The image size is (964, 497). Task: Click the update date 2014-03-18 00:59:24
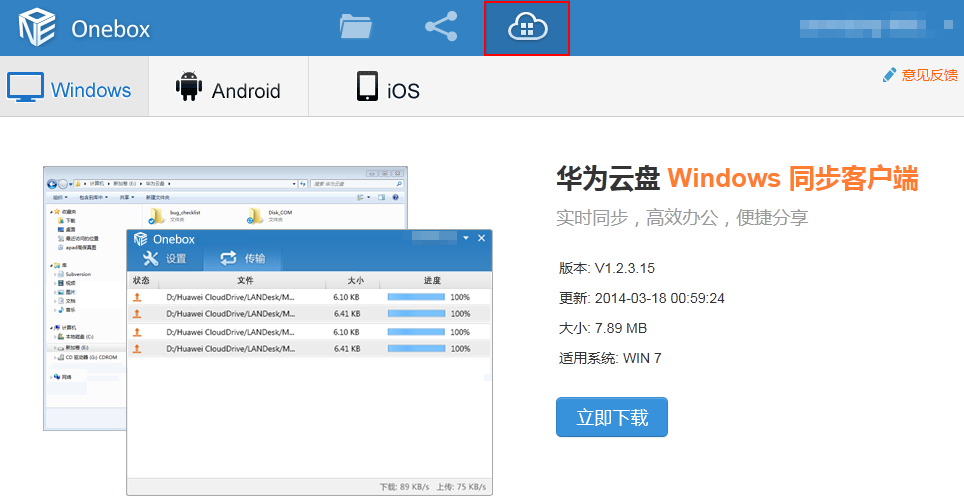pos(660,298)
